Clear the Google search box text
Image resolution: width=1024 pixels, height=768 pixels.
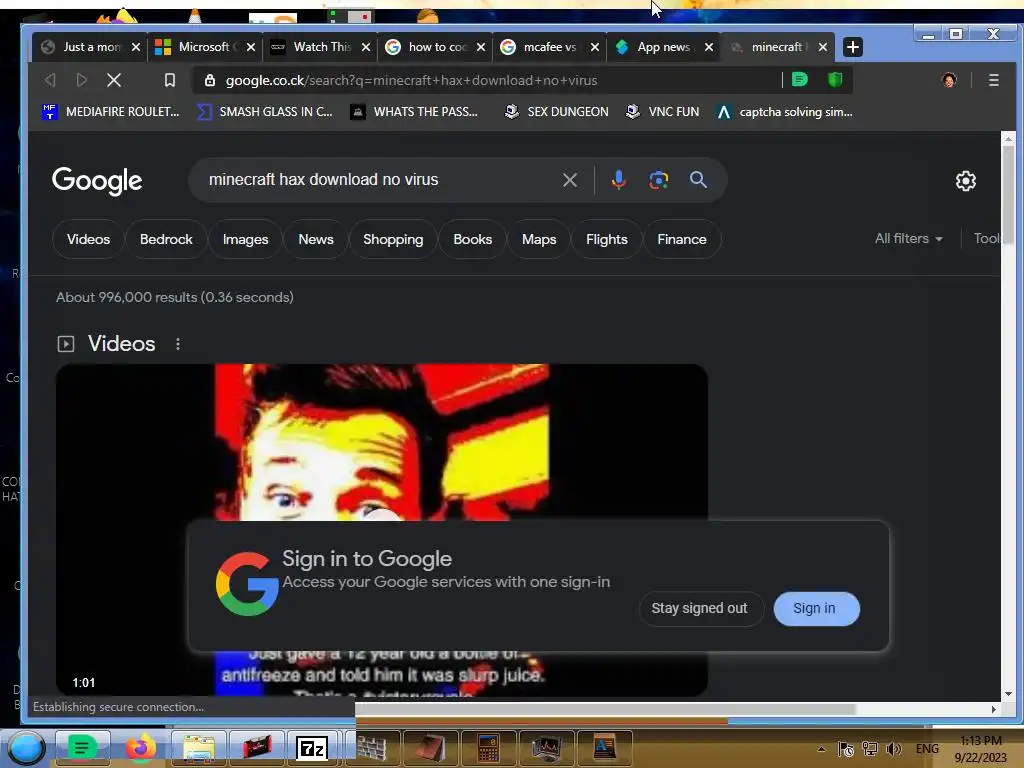(569, 180)
